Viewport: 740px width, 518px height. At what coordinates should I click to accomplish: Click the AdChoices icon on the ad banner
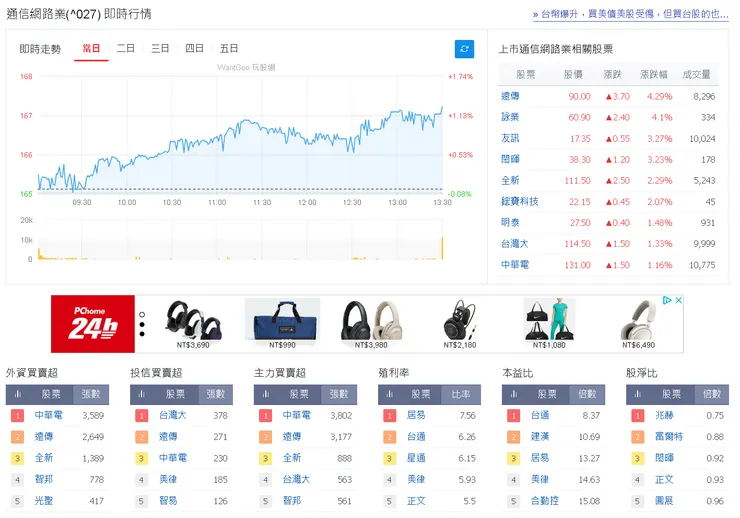coord(667,300)
